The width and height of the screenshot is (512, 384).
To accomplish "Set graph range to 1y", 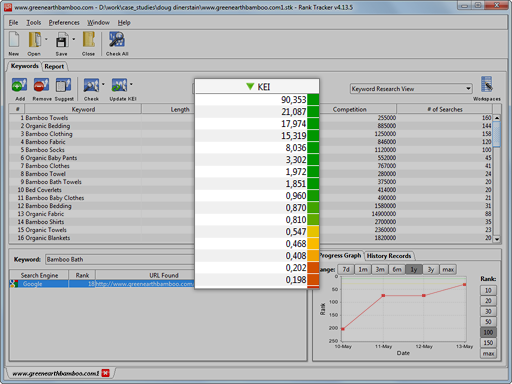I will 414,269.
